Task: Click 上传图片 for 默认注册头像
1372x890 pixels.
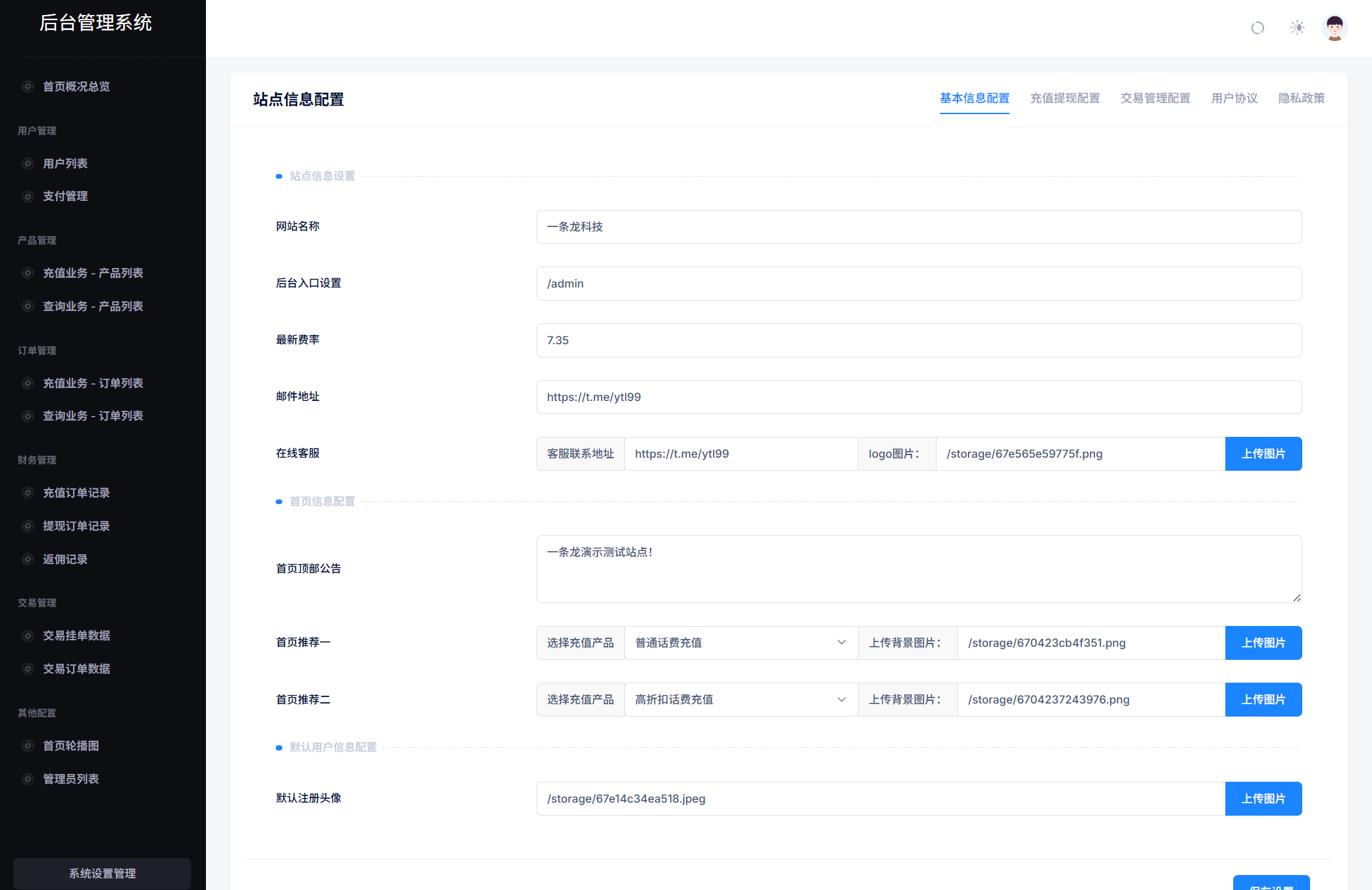Action: [1263, 799]
